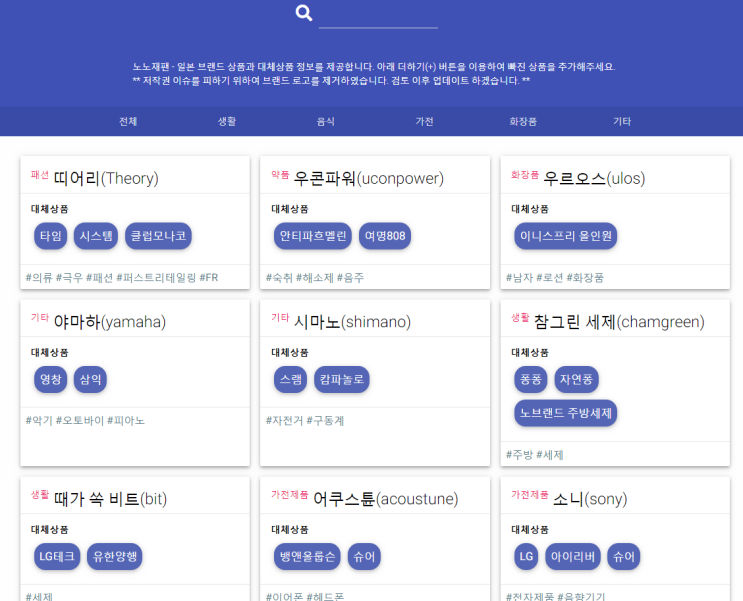The image size is (743, 601).
Task: Click the 패션 category label on 띠어리
Action: point(40,174)
